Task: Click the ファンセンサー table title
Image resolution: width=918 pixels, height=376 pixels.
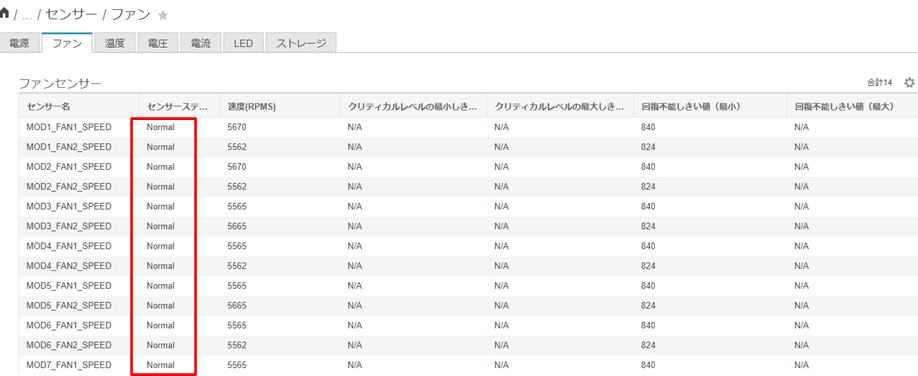Action: point(60,84)
